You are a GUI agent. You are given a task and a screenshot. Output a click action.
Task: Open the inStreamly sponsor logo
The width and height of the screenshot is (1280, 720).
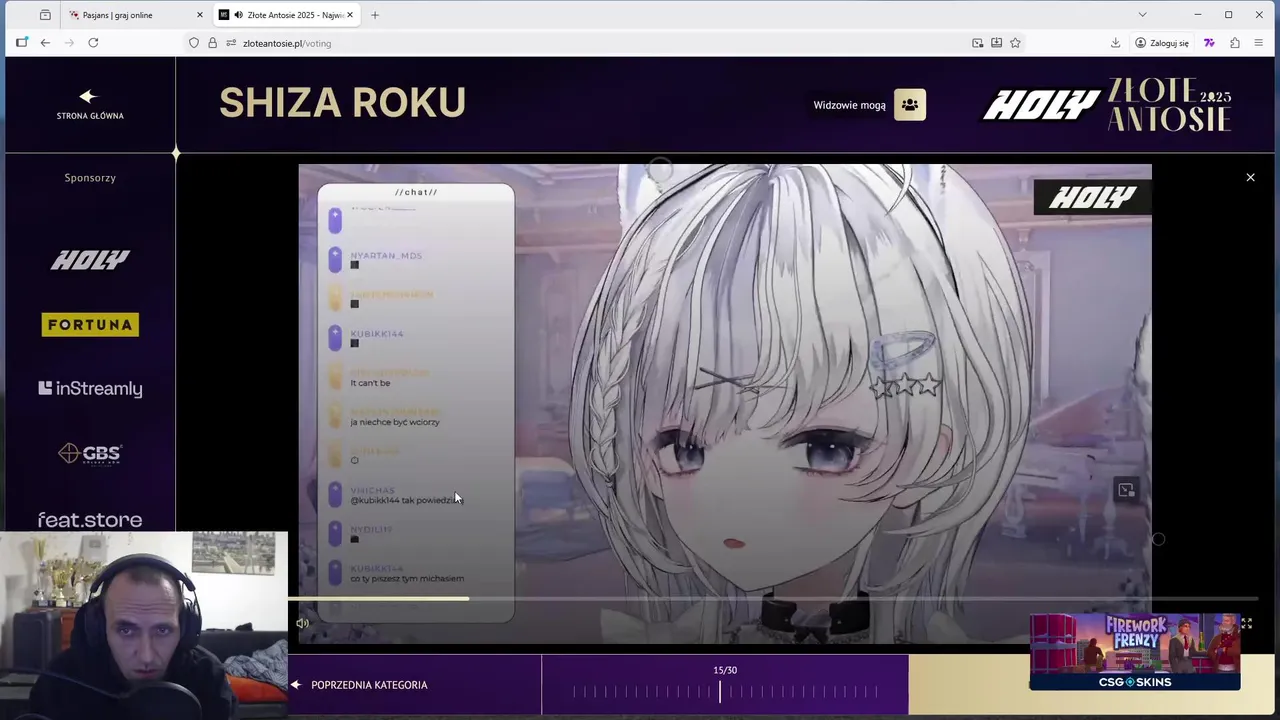pos(90,388)
